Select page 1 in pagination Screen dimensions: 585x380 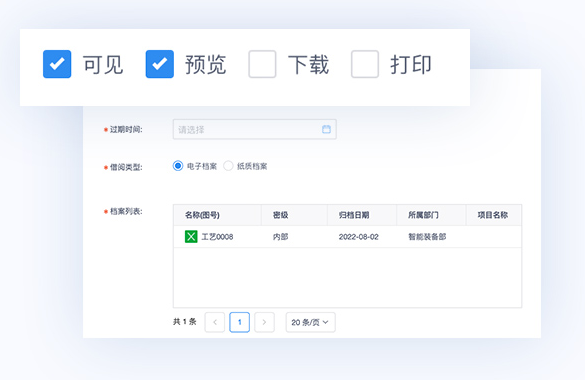coord(240,322)
